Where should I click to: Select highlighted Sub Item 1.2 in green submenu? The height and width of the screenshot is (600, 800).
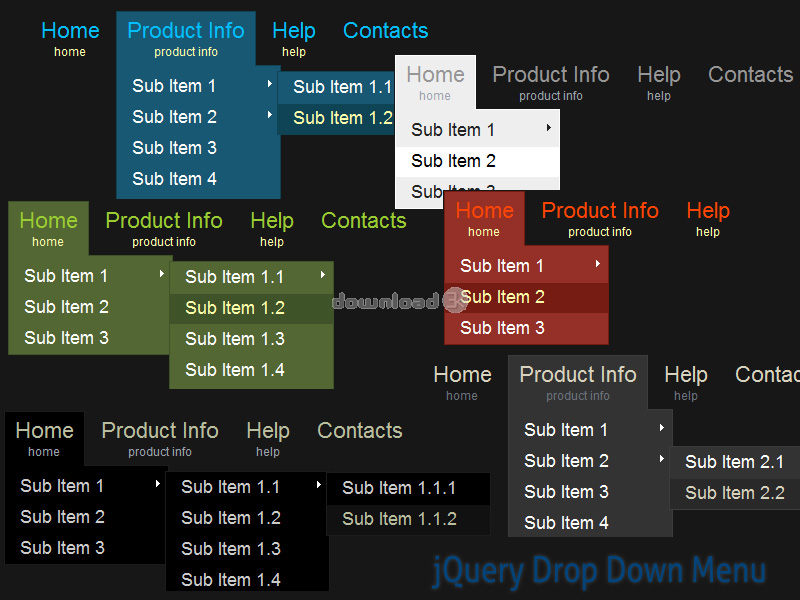[x=252, y=308]
